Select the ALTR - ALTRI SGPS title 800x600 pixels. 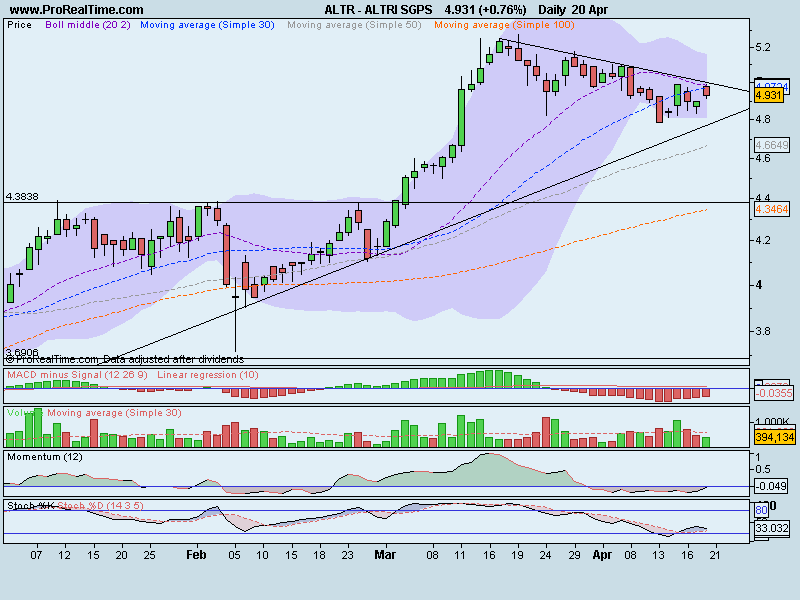pyautogui.click(x=378, y=10)
